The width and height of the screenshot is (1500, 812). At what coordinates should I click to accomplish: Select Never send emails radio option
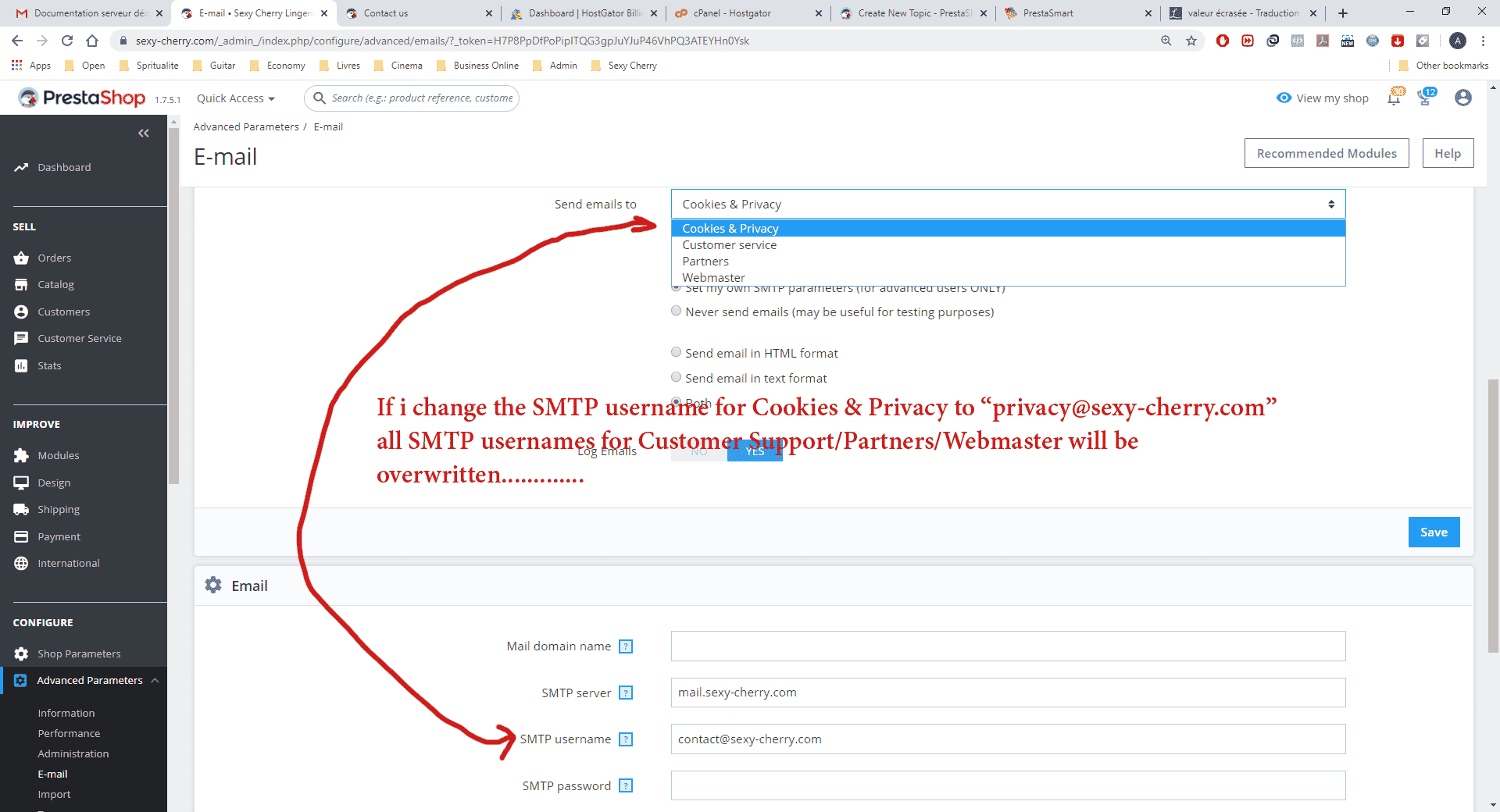pyautogui.click(x=677, y=311)
